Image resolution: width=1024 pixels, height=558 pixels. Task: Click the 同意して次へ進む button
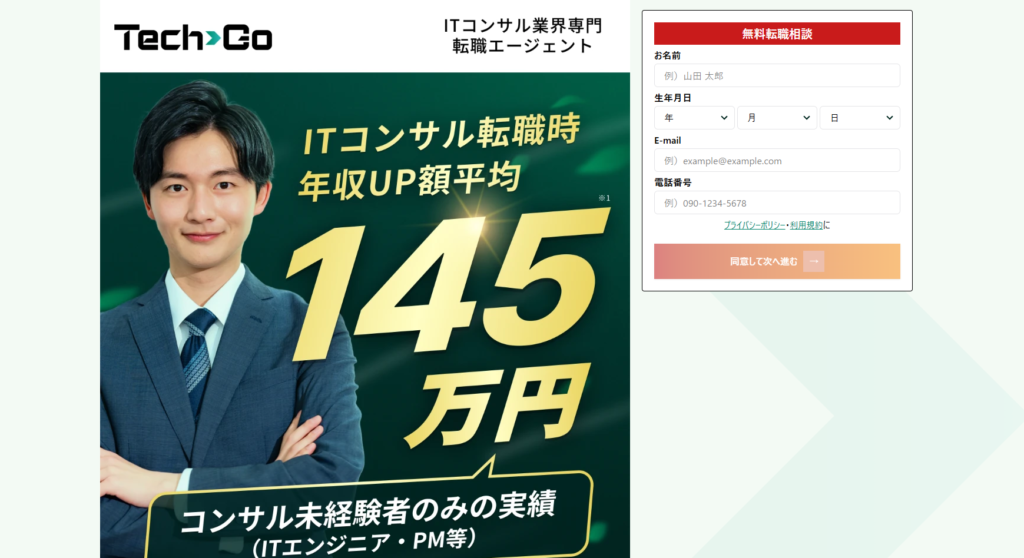[x=777, y=261]
